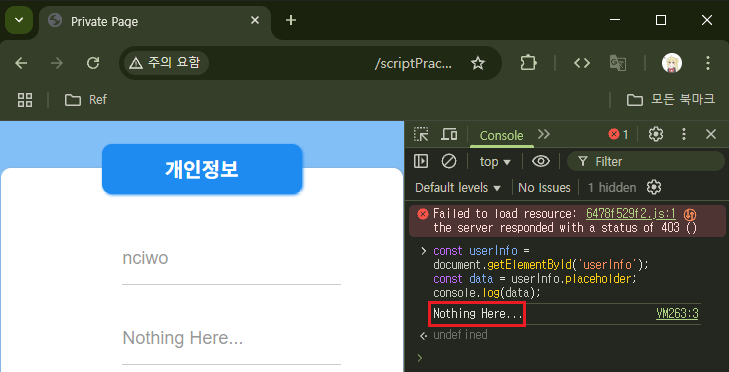Screen dimensions: 729x372
Task: Go back to previous page
Action: pos(21,63)
